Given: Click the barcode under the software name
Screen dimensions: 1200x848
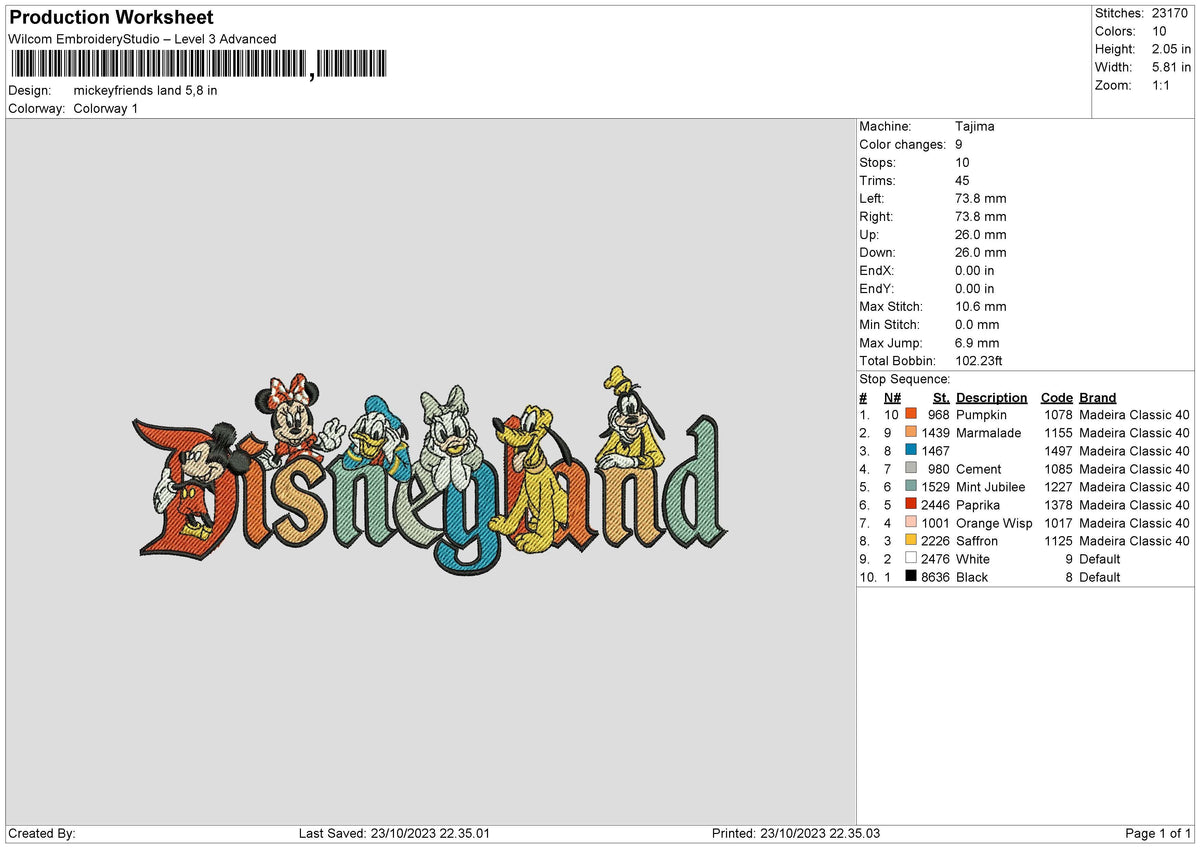Looking at the screenshot, I should [198, 65].
